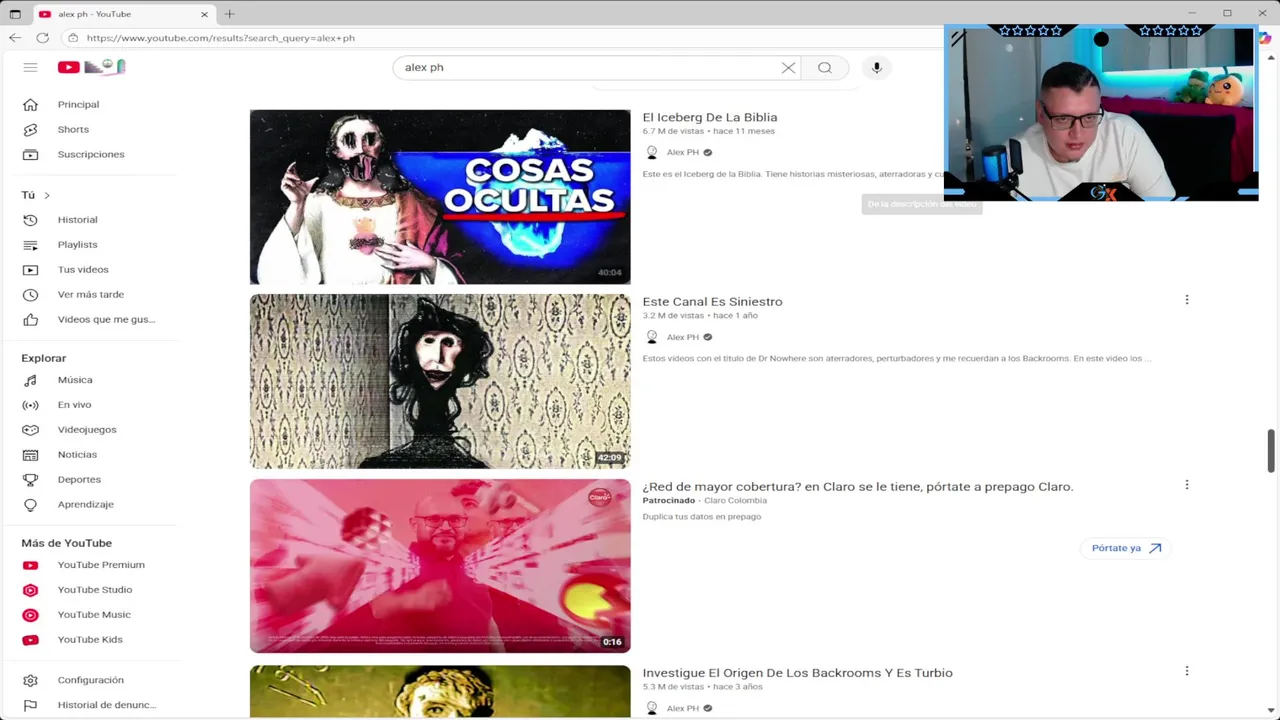The image size is (1280, 720).
Task: Click the browser address bar URL
Action: coord(220,38)
